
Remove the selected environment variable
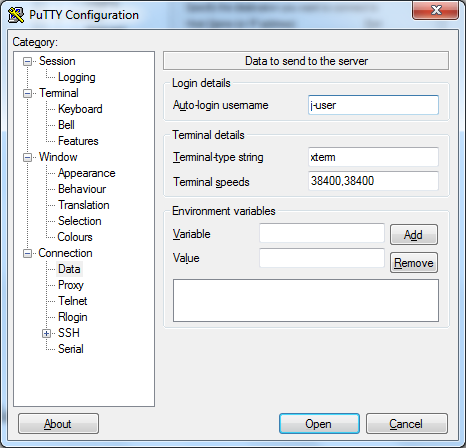[414, 263]
